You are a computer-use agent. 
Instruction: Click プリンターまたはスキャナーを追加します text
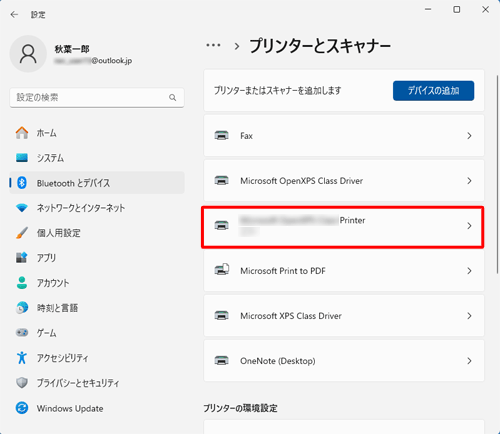[278, 90]
